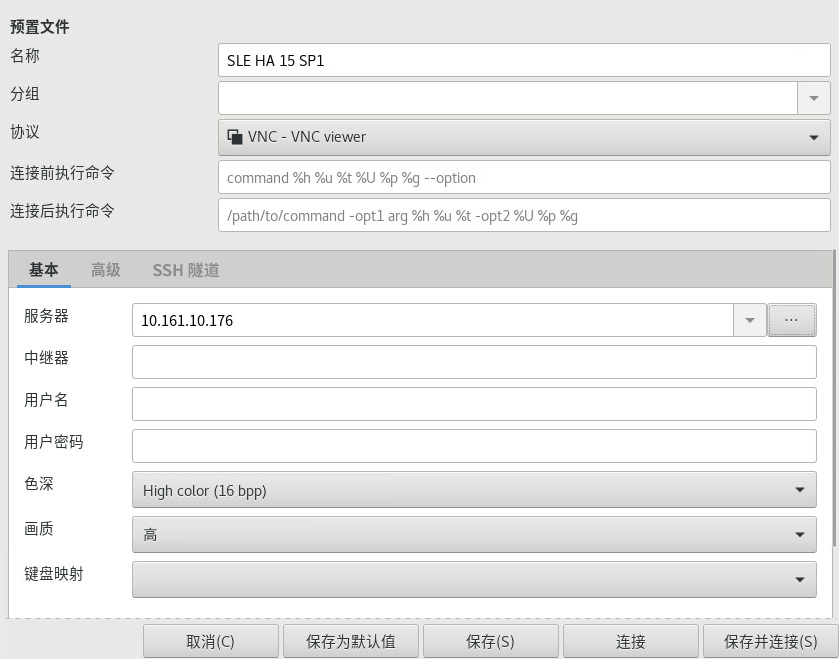Click the 用户名 username field
Viewport: 839px width, 659px height.
click(473, 404)
